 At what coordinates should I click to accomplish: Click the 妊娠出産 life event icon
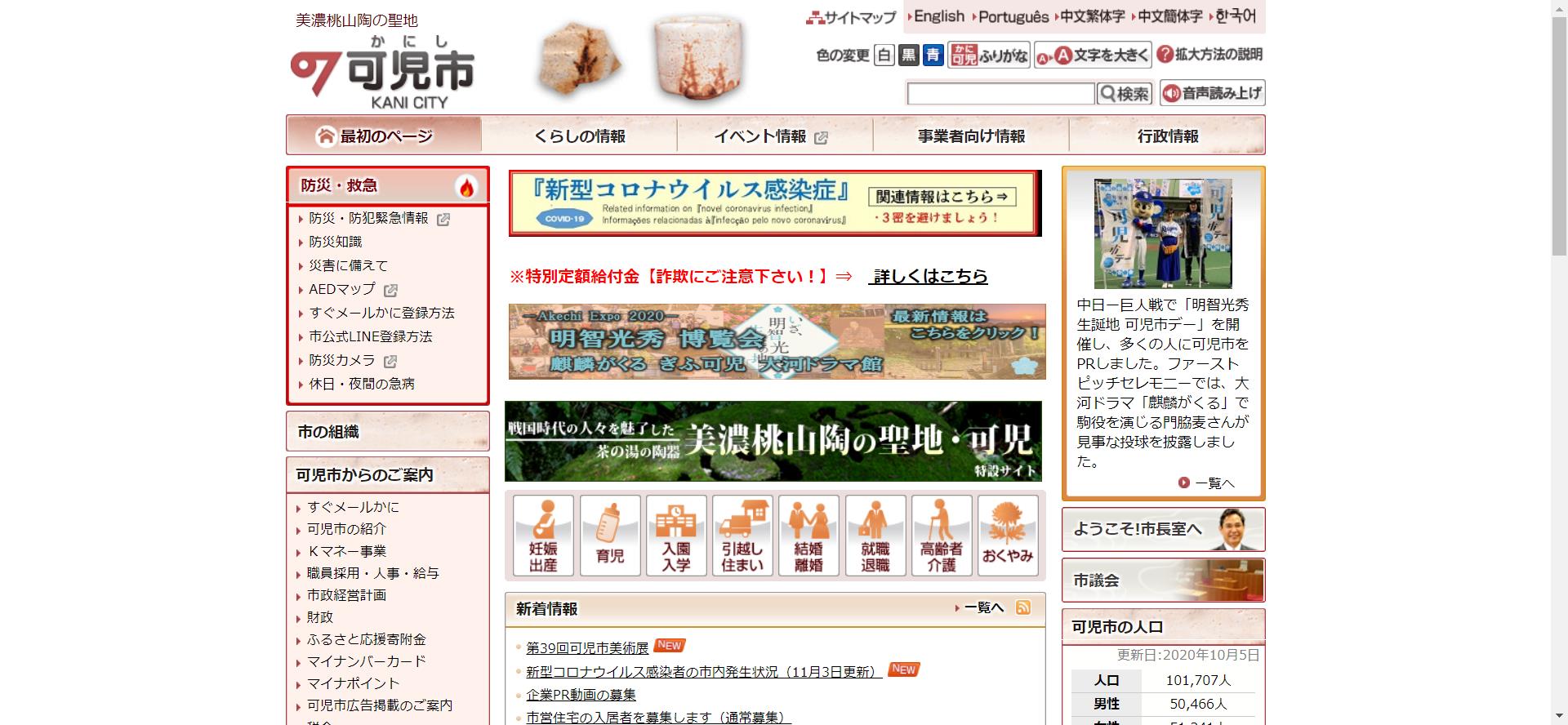point(543,536)
